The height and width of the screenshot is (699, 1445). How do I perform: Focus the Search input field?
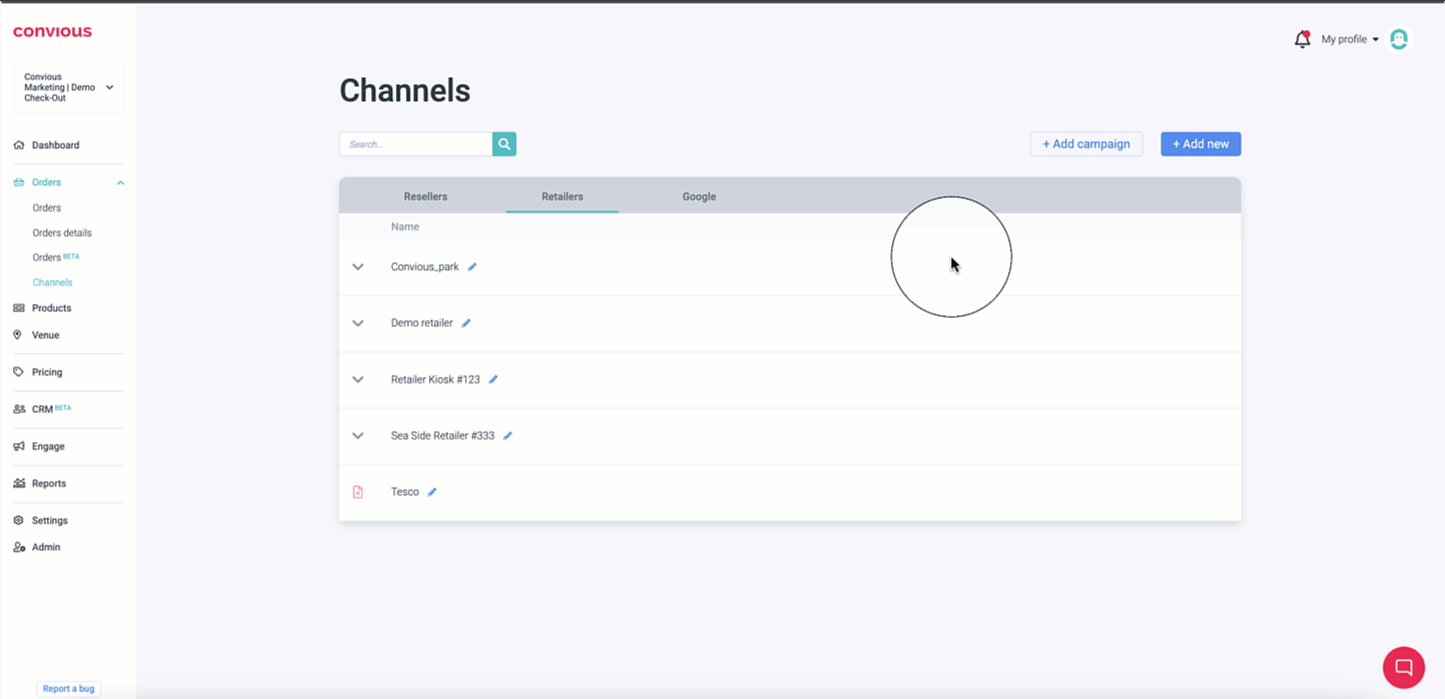(415, 144)
